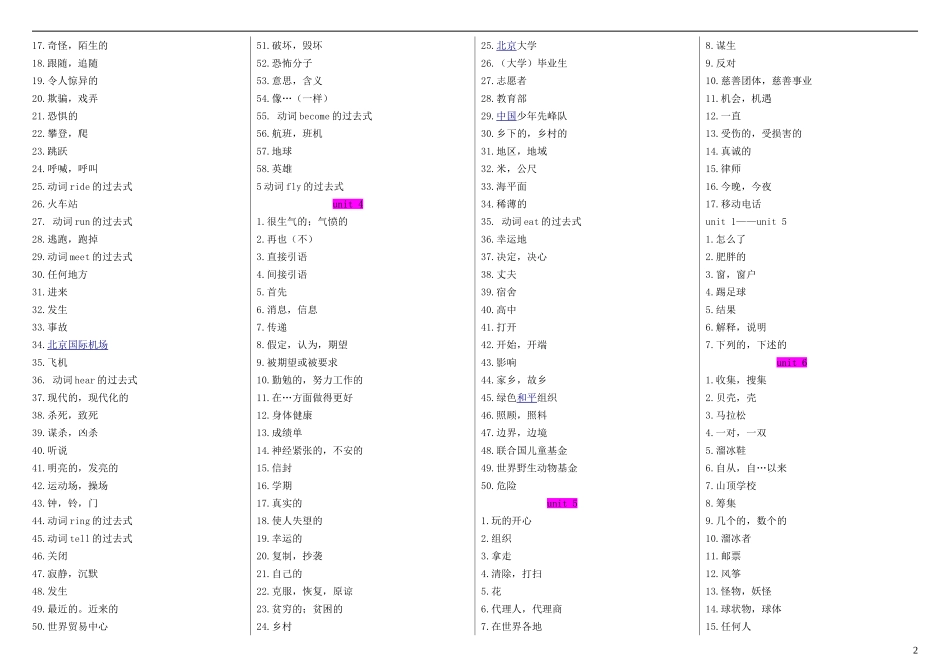Click line '14.神经紧张的,不安的'
Viewport: 950px width, 672px height.
click(310, 450)
